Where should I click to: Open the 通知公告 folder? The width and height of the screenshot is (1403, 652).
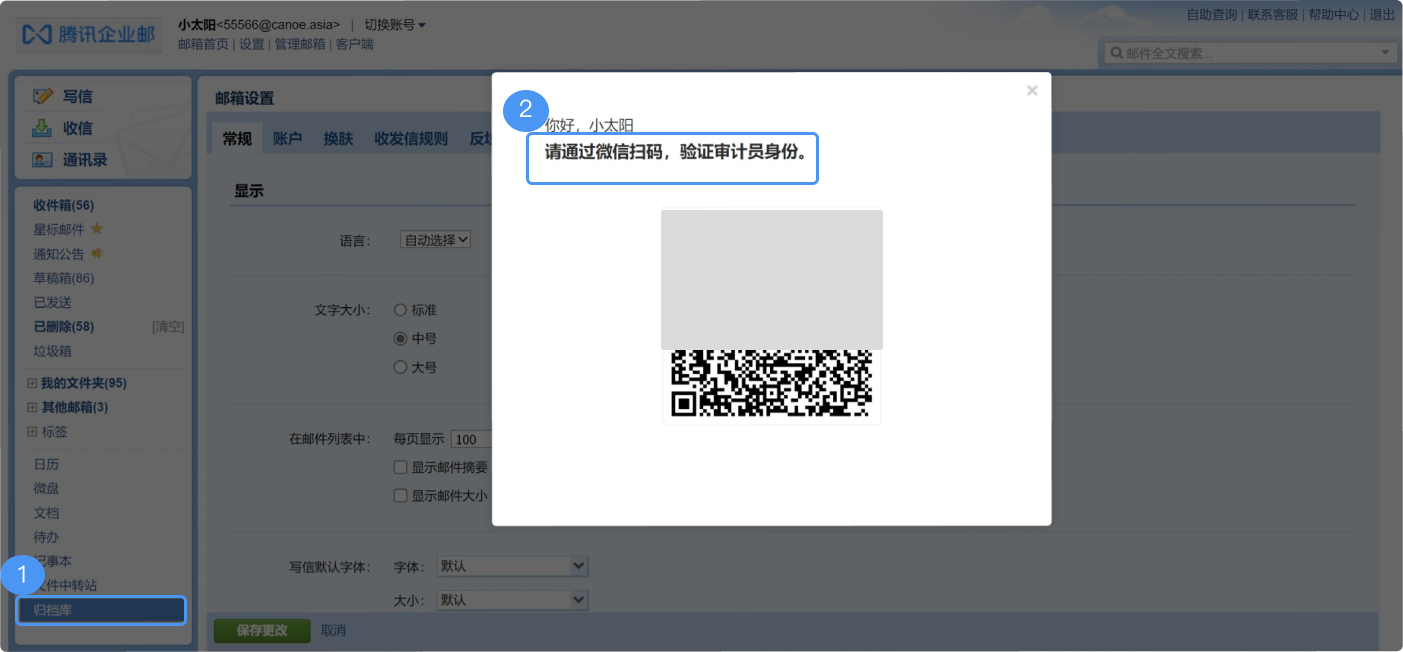click(x=59, y=254)
